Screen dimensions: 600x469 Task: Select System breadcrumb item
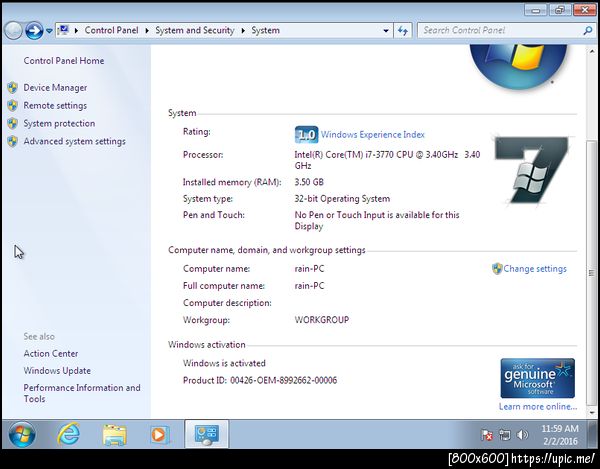point(265,30)
